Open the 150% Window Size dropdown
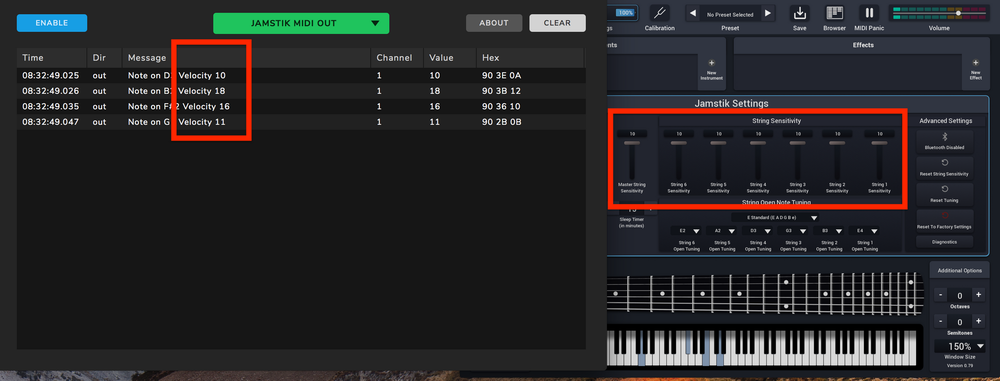1000x381 pixels. pos(960,346)
